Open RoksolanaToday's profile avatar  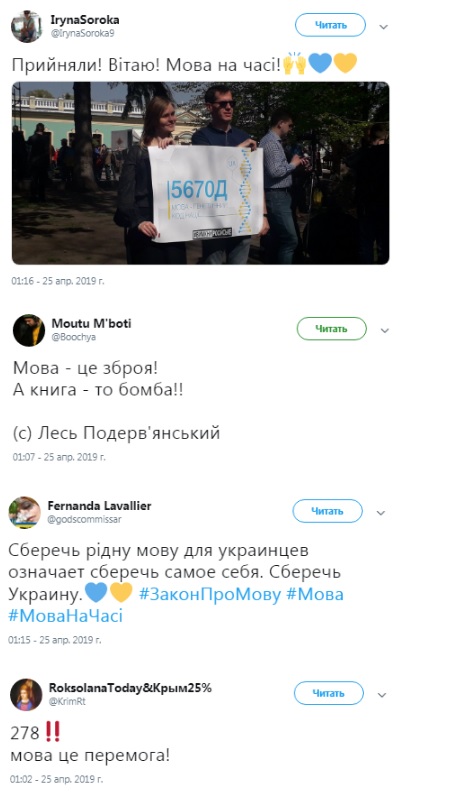tap(26, 694)
